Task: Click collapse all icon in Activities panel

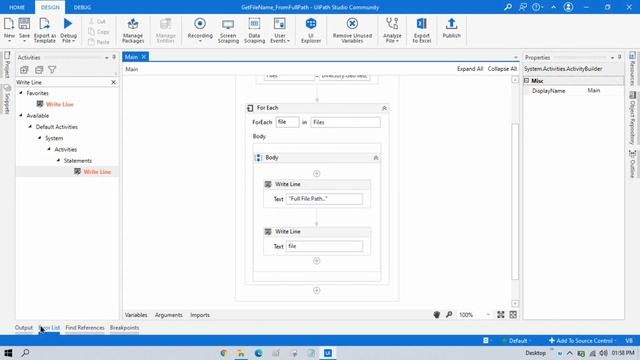Action: pos(39,70)
